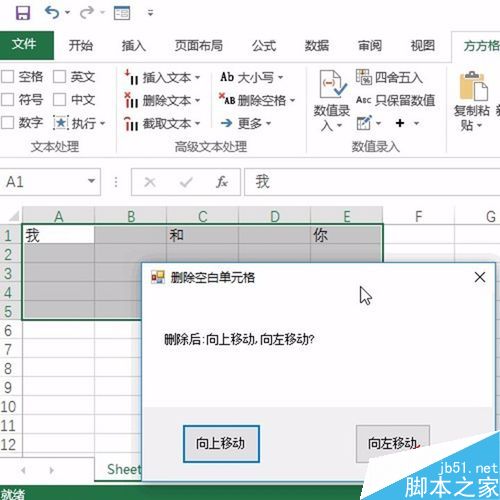Click cell C1 containing 和
The width and height of the screenshot is (500, 500).
(x=203, y=235)
